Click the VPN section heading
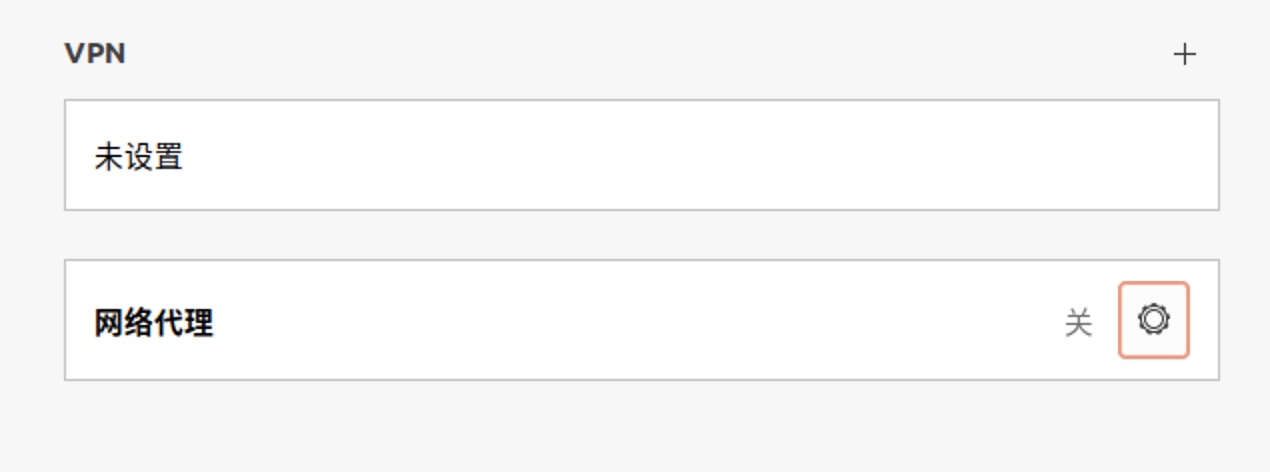 coord(95,54)
